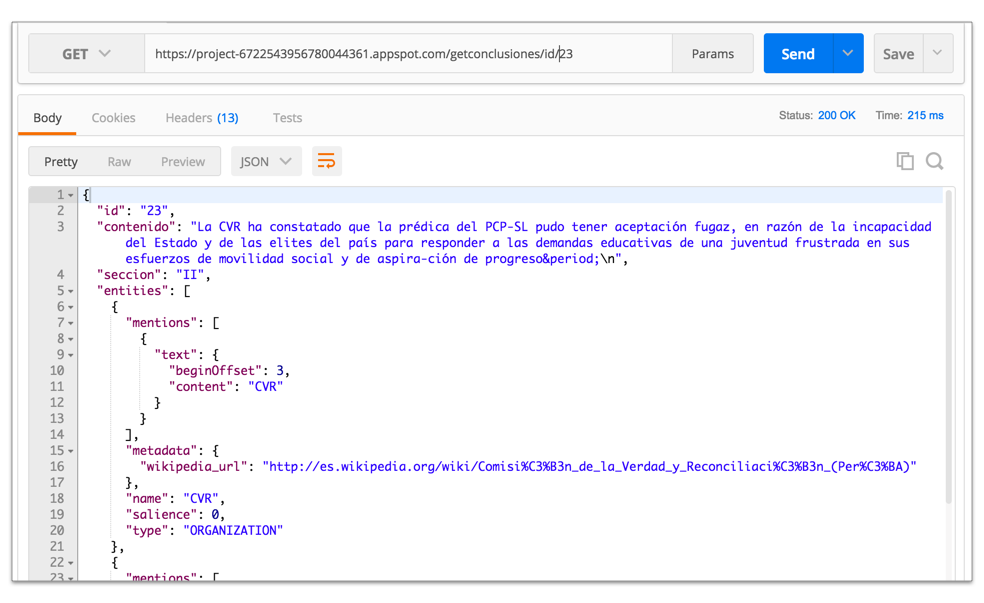Open the Tests tab
The height and width of the screenshot is (603, 984).
pyautogui.click(x=287, y=117)
